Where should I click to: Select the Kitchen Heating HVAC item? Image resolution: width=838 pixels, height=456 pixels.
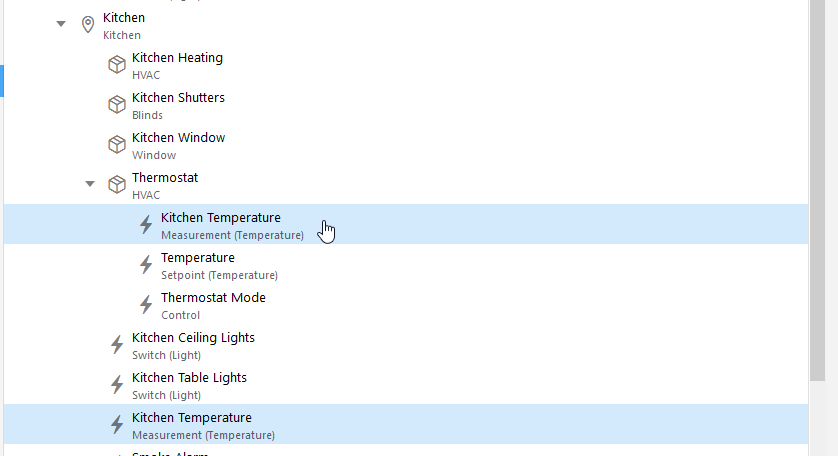tap(177, 65)
